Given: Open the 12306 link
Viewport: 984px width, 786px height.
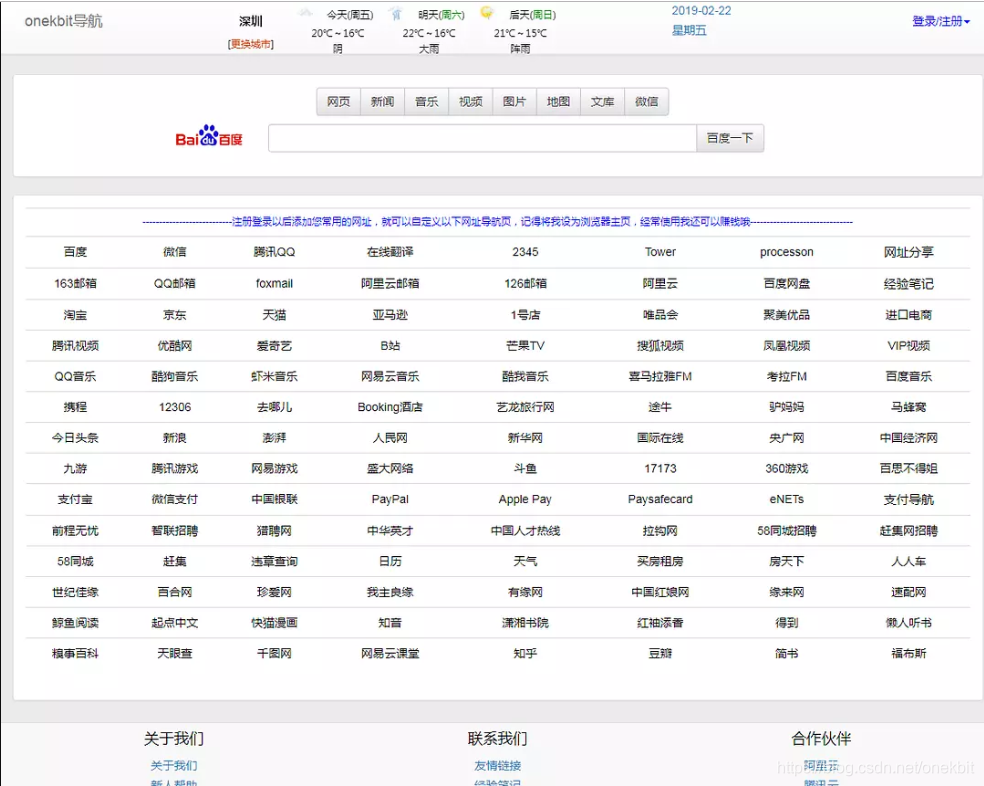Looking at the screenshot, I should click(x=174, y=407).
